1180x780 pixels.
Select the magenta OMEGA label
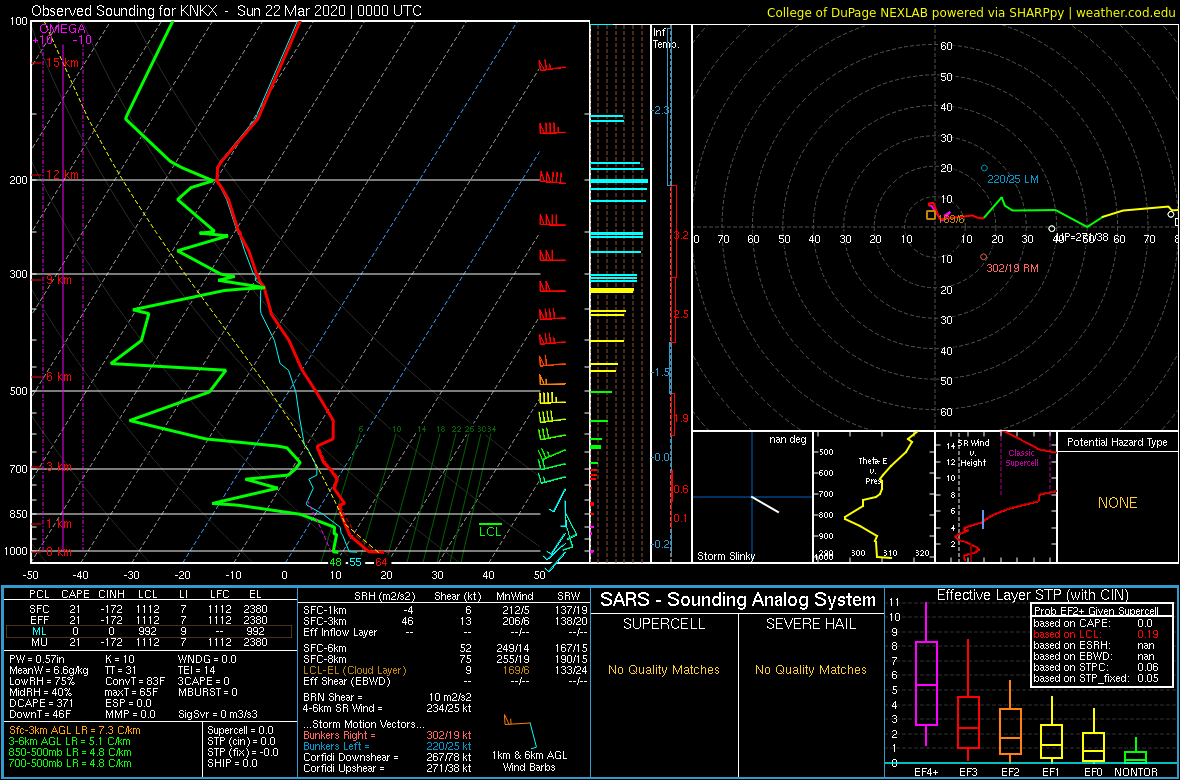click(62, 29)
